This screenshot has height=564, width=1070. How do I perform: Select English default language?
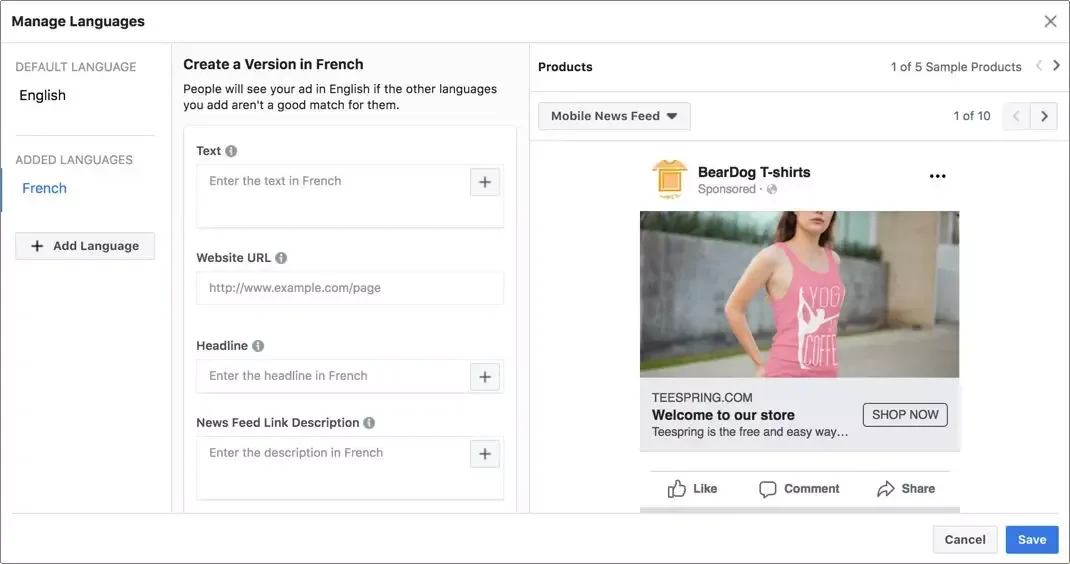click(42, 96)
